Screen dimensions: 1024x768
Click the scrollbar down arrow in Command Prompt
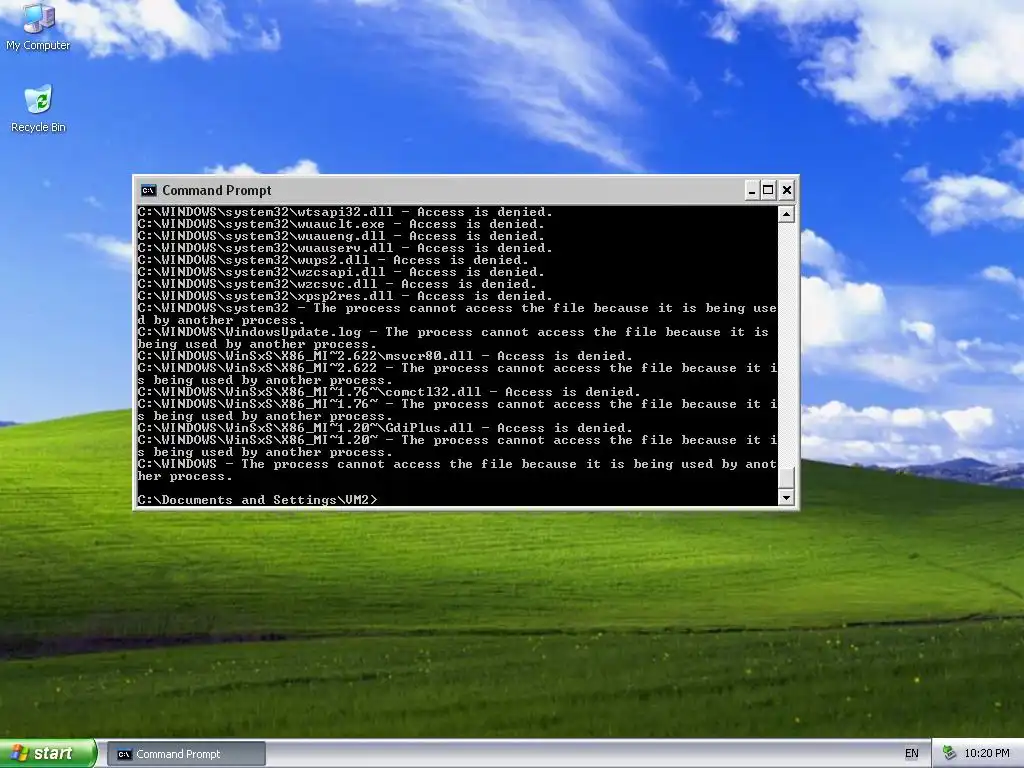786,498
